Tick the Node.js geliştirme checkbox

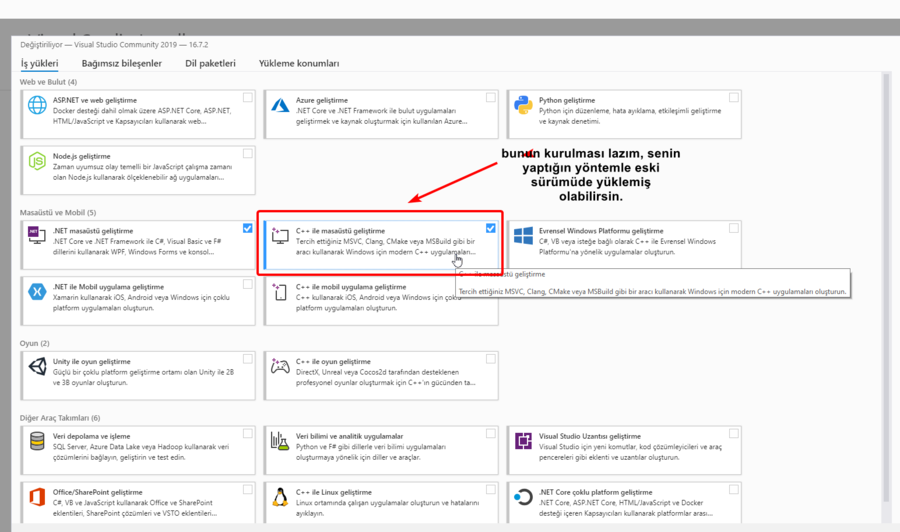pyautogui.click(x=247, y=154)
